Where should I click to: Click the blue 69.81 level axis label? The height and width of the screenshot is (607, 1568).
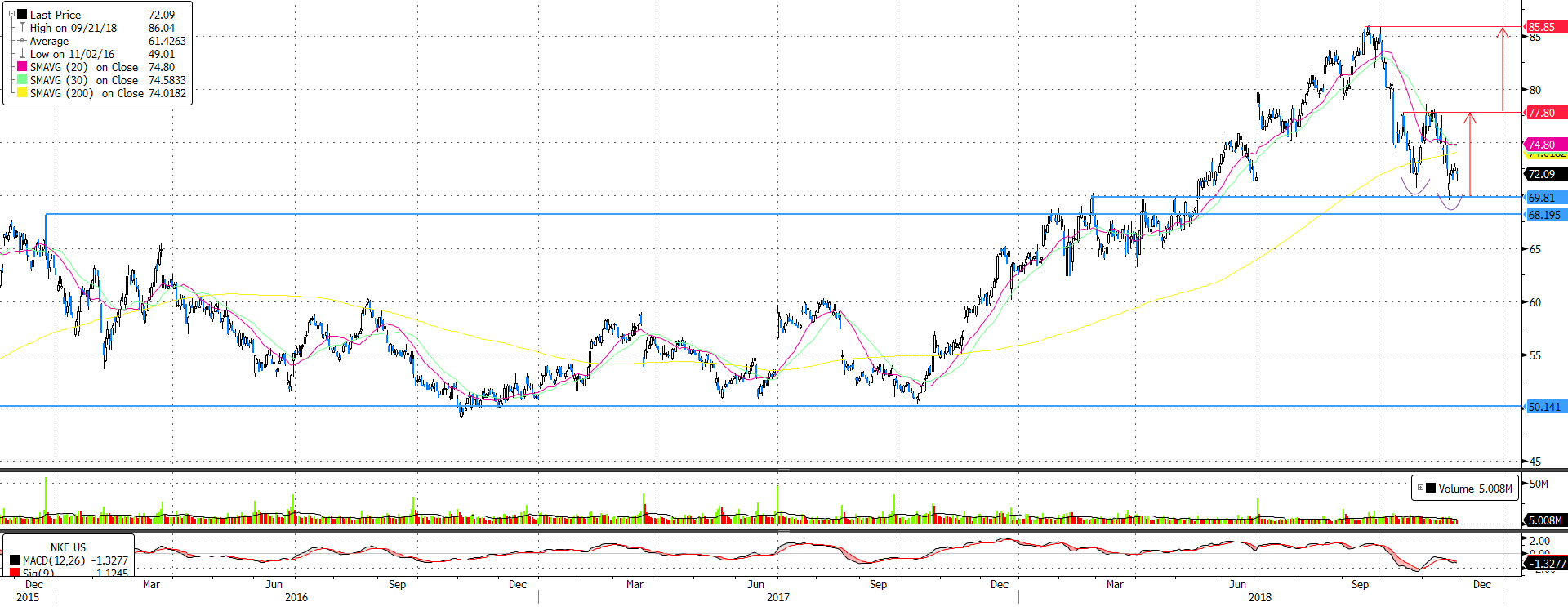point(1546,198)
